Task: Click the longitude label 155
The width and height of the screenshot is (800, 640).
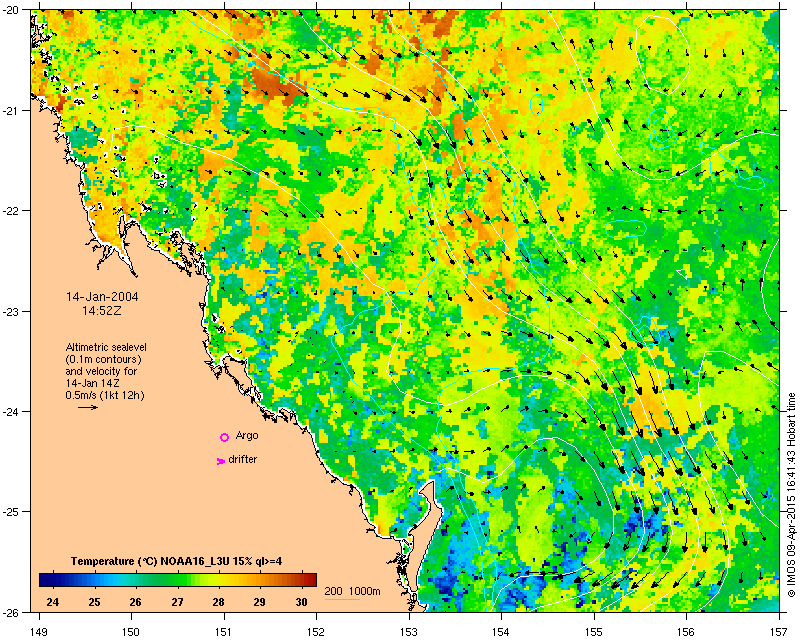Action: click(x=594, y=632)
